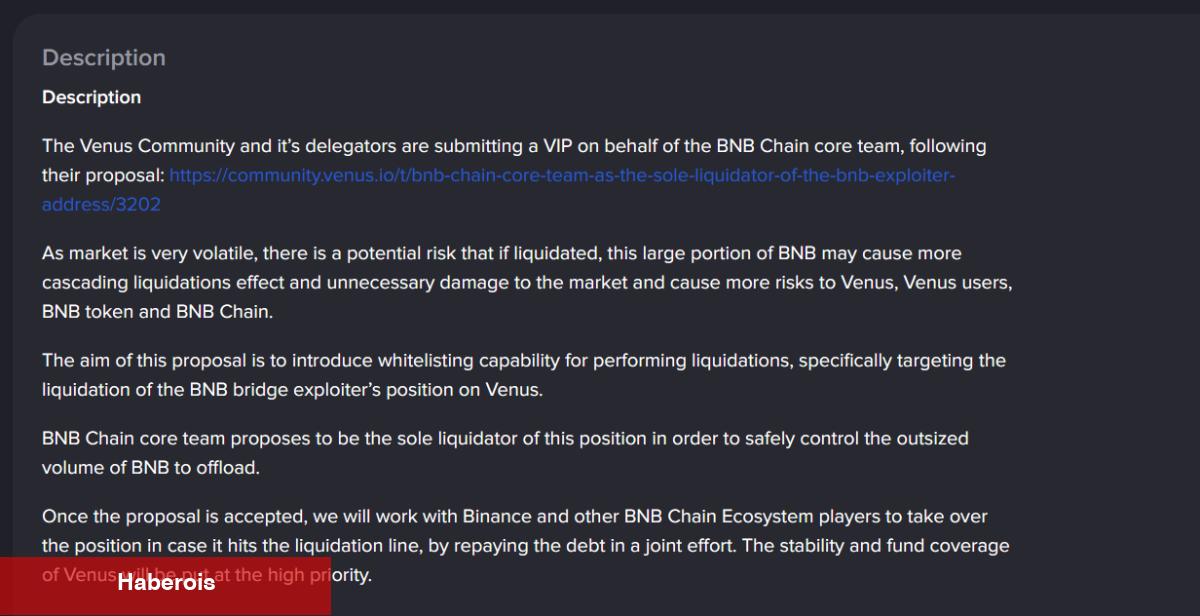Click the paragraph starting 'Once the proposal is accepted'
The image size is (1200, 616).
coord(526,546)
